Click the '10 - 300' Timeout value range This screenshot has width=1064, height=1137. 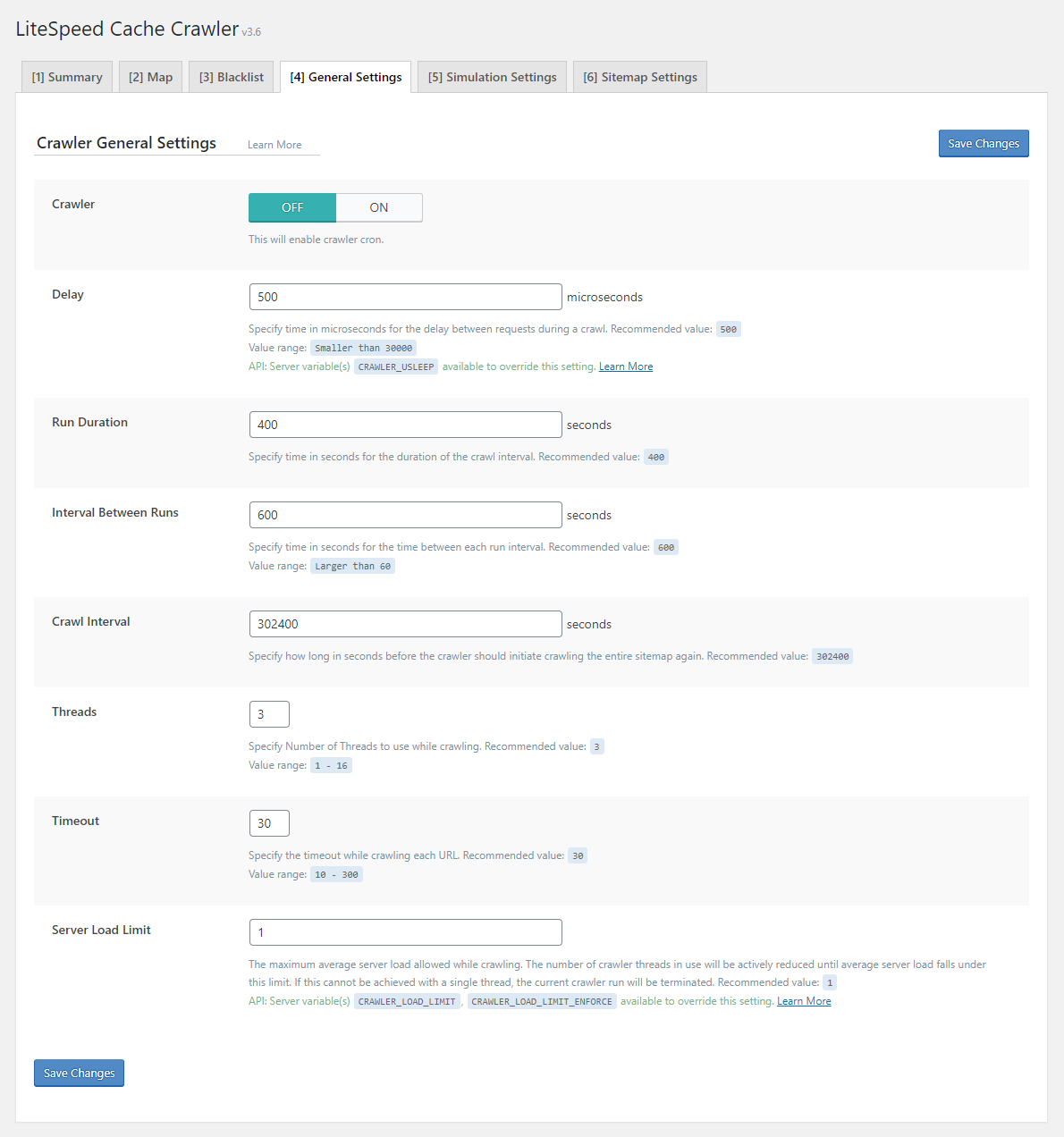pos(336,874)
